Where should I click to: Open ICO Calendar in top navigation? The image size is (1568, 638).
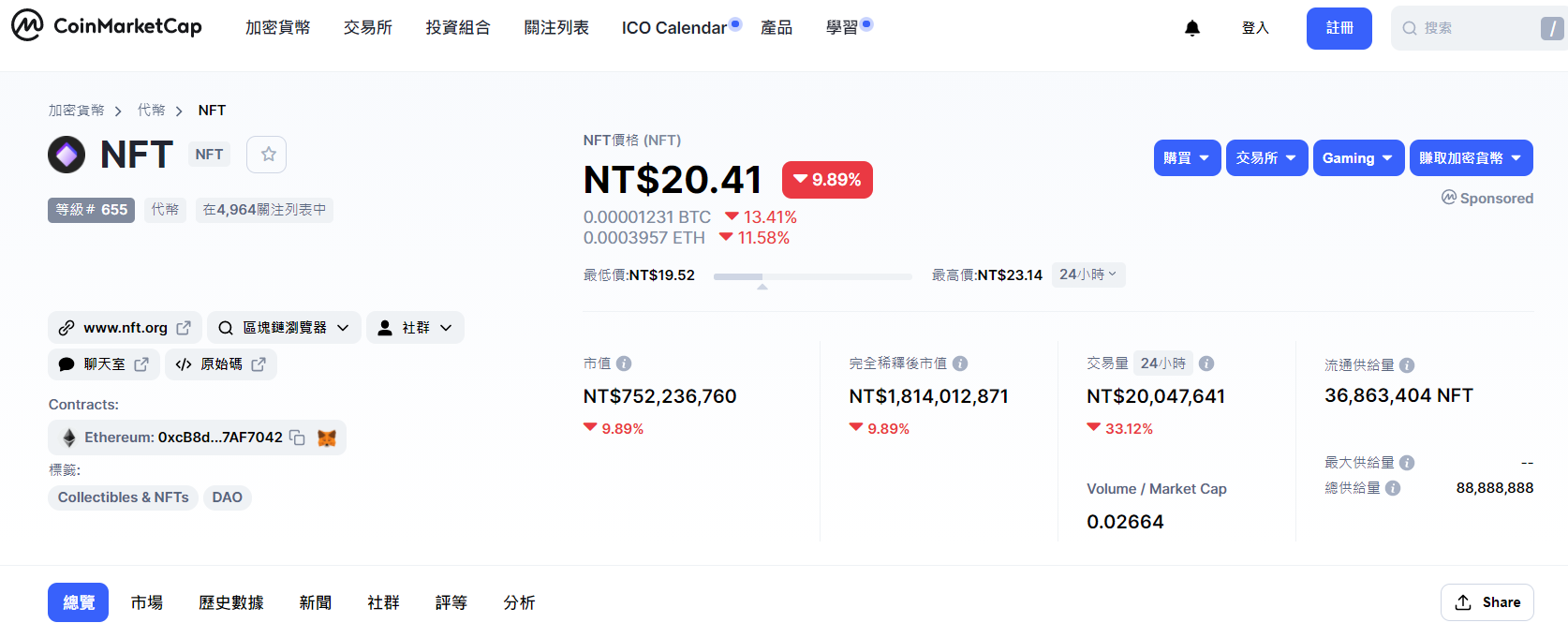pos(674,28)
